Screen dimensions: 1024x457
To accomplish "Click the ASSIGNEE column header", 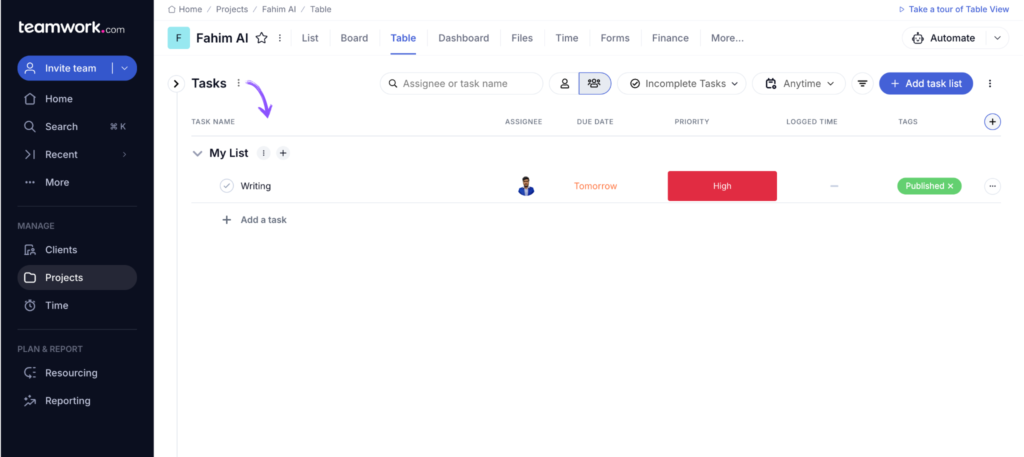I will coord(523,122).
